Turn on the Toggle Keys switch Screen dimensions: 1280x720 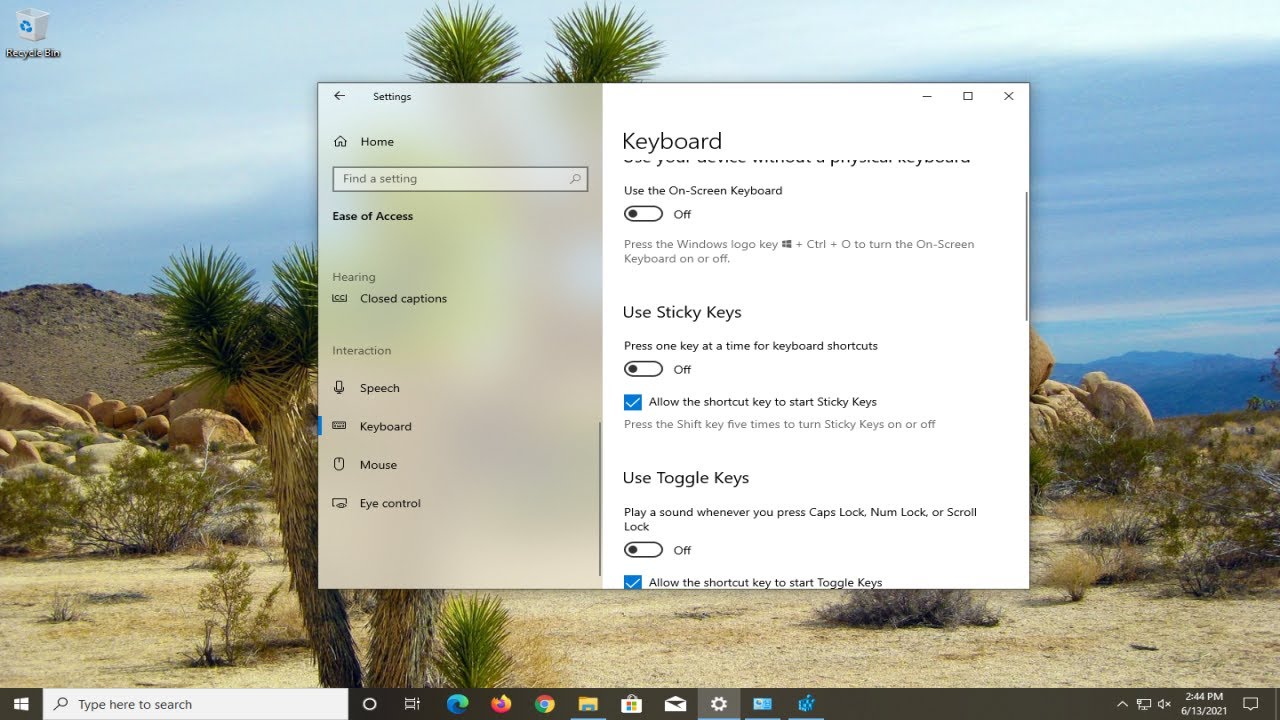[x=643, y=550]
